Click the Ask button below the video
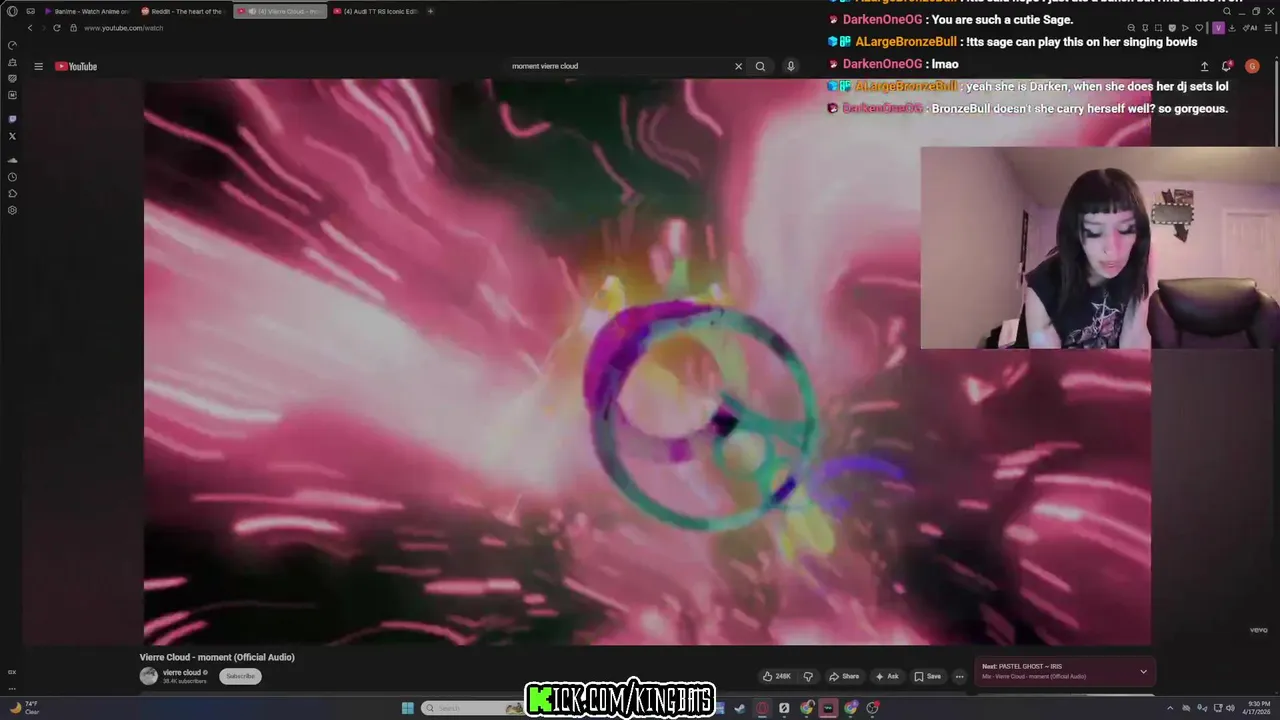Screen dimensions: 1280x720 [887, 676]
